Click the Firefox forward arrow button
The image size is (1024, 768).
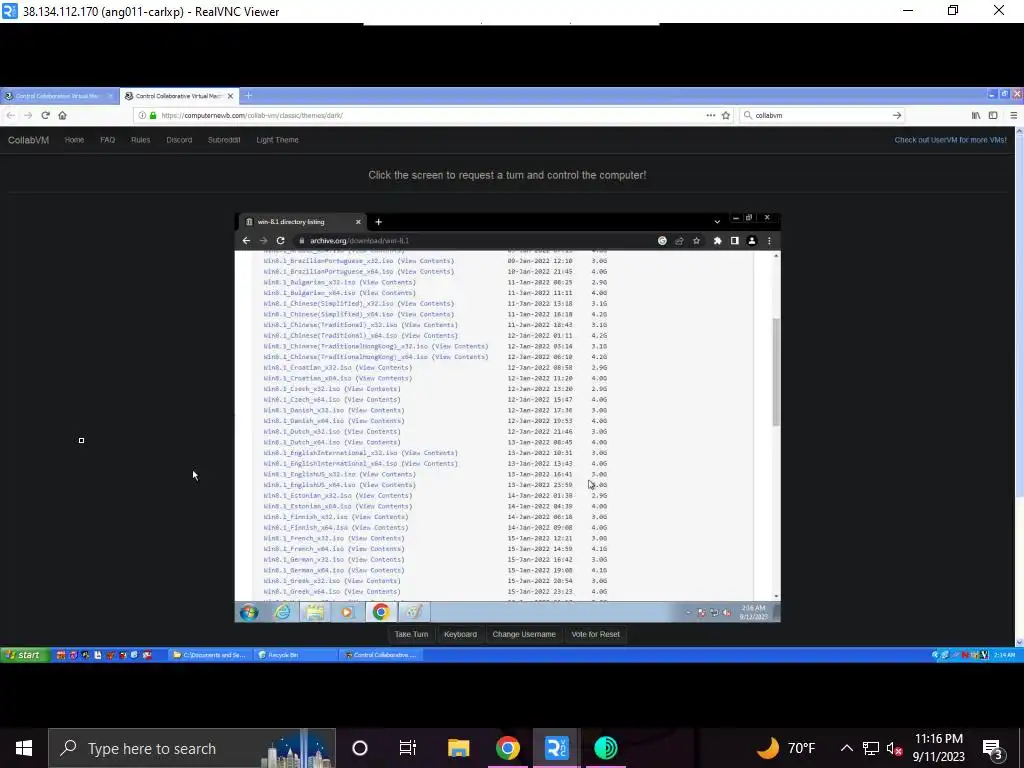(x=27, y=115)
